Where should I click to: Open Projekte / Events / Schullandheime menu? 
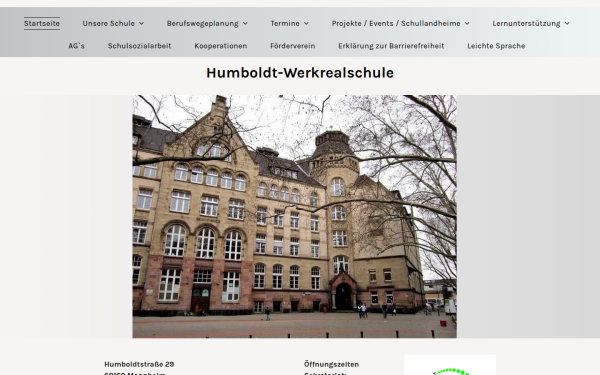(396, 23)
